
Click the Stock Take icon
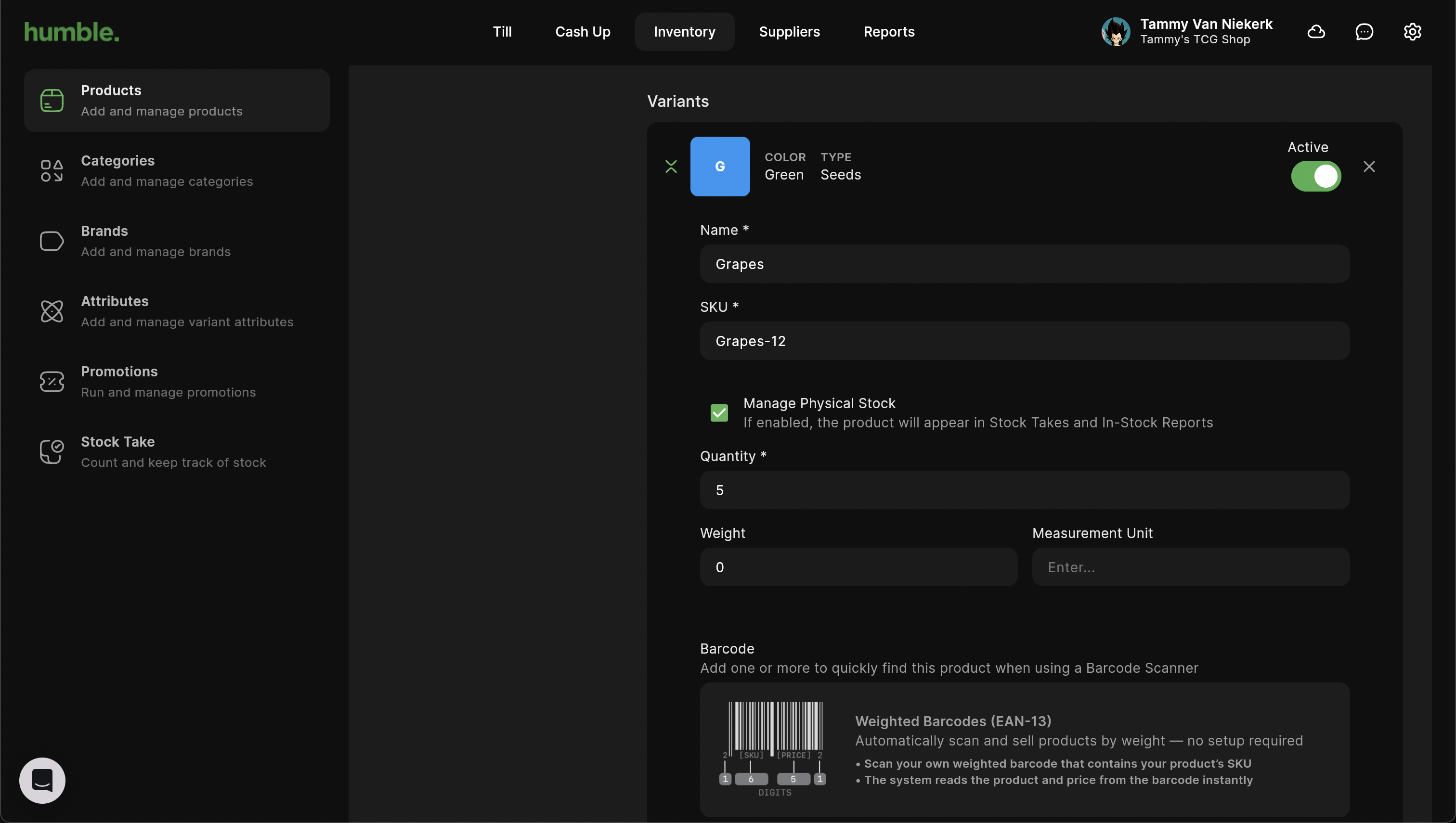[x=52, y=451]
